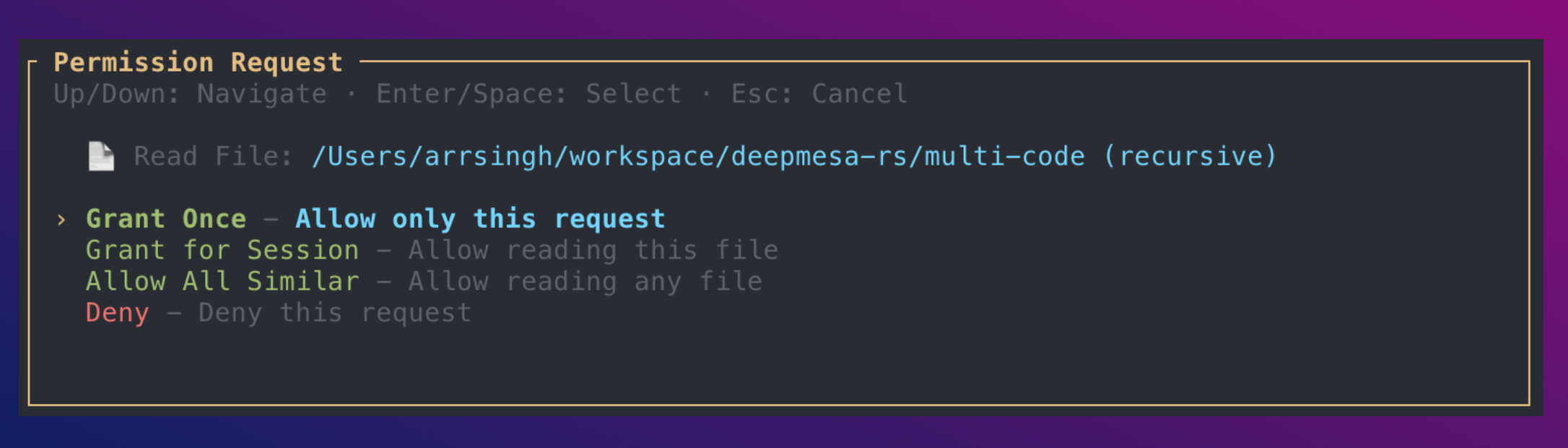Select the Grant Once option

click(x=165, y=218)
